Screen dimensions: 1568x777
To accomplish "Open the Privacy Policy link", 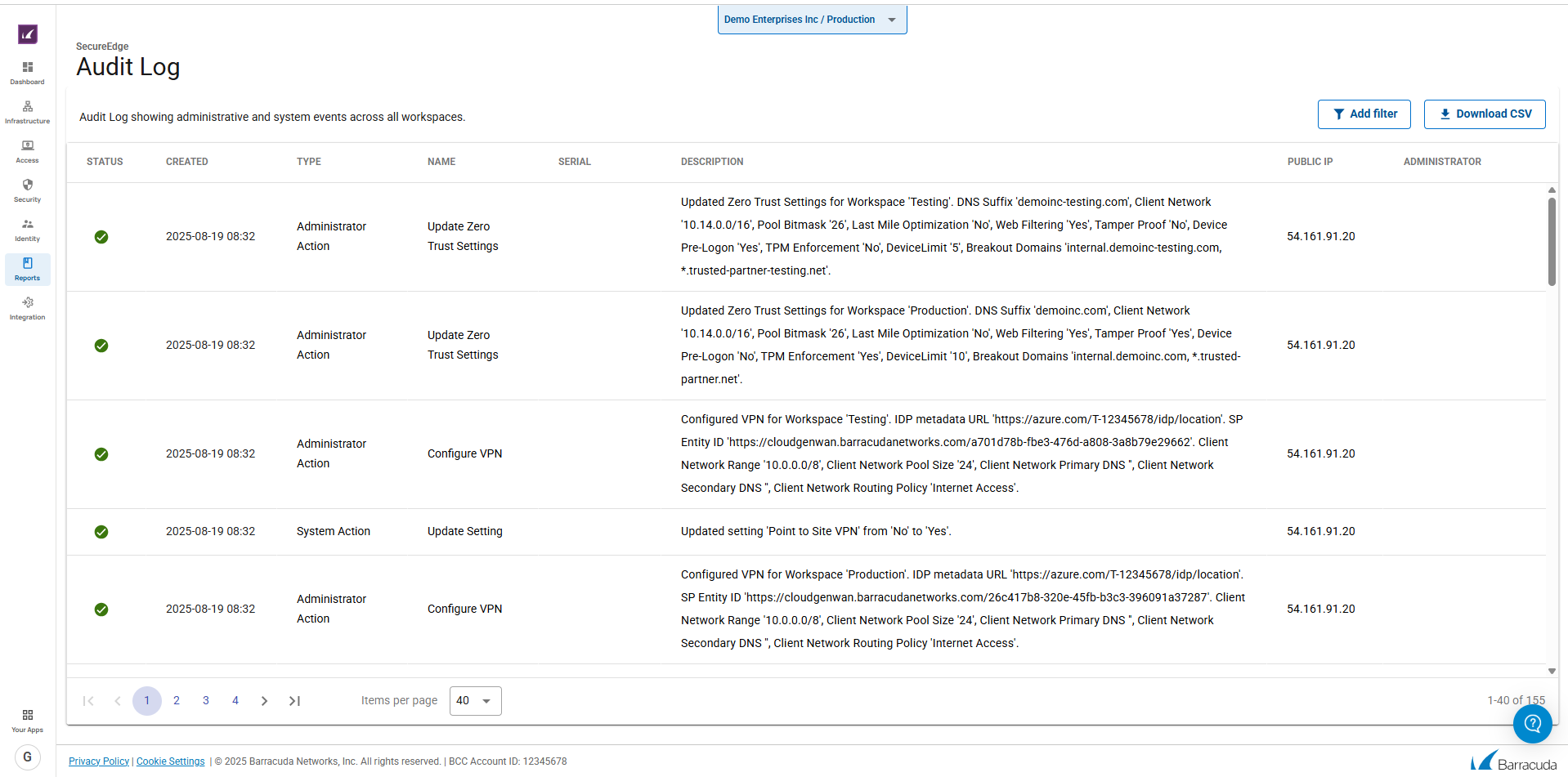I will (x=99, y=761).
